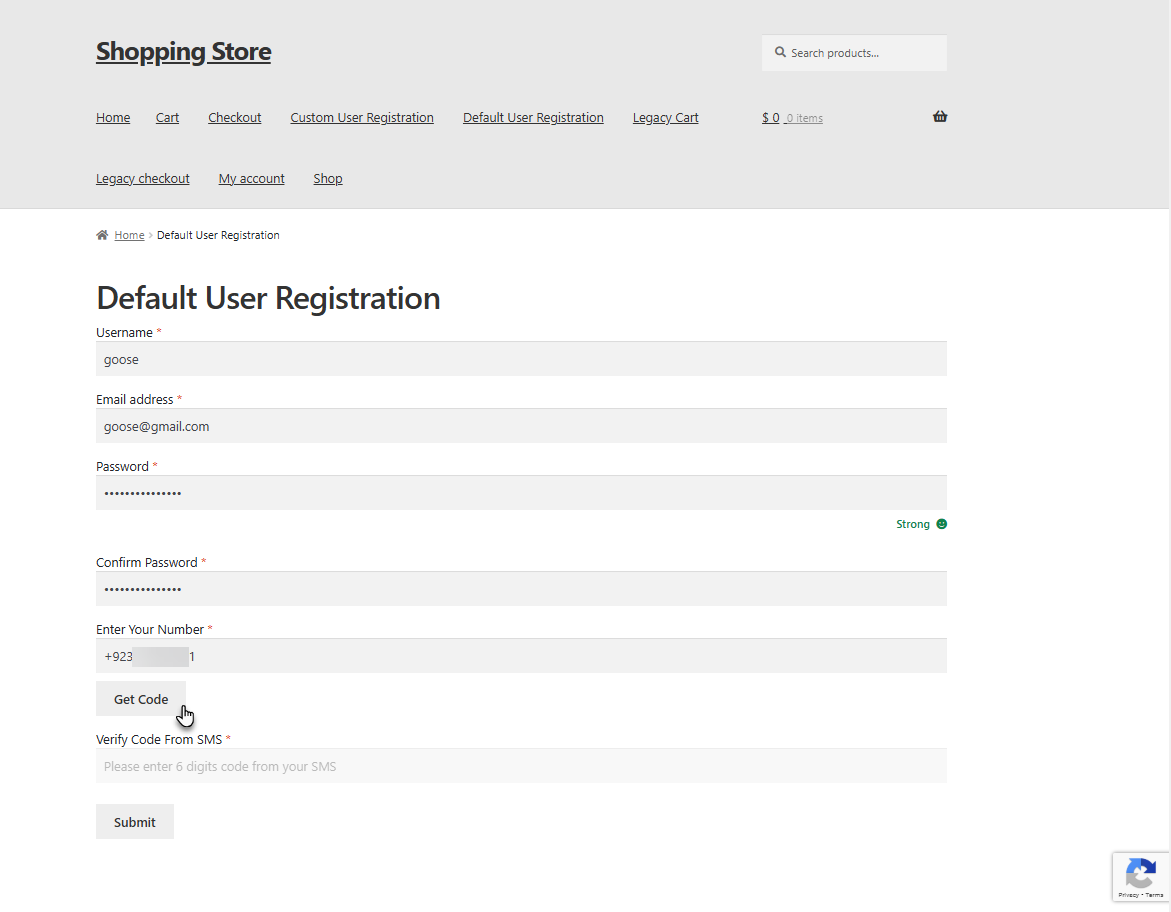1171x912 pixels.
Task: Click the Shopping Store site title
Action: tap(183, 51)
